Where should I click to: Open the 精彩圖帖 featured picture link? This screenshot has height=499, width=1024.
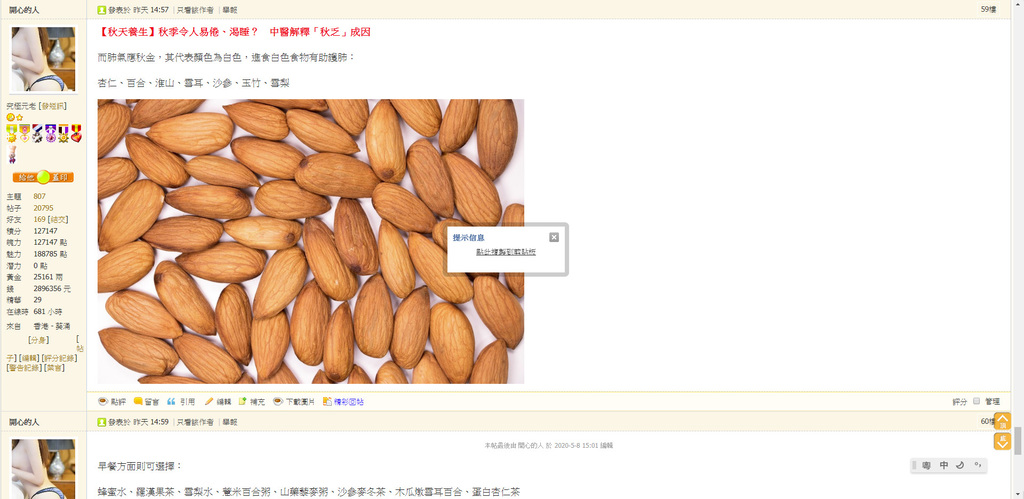(343, 402)
